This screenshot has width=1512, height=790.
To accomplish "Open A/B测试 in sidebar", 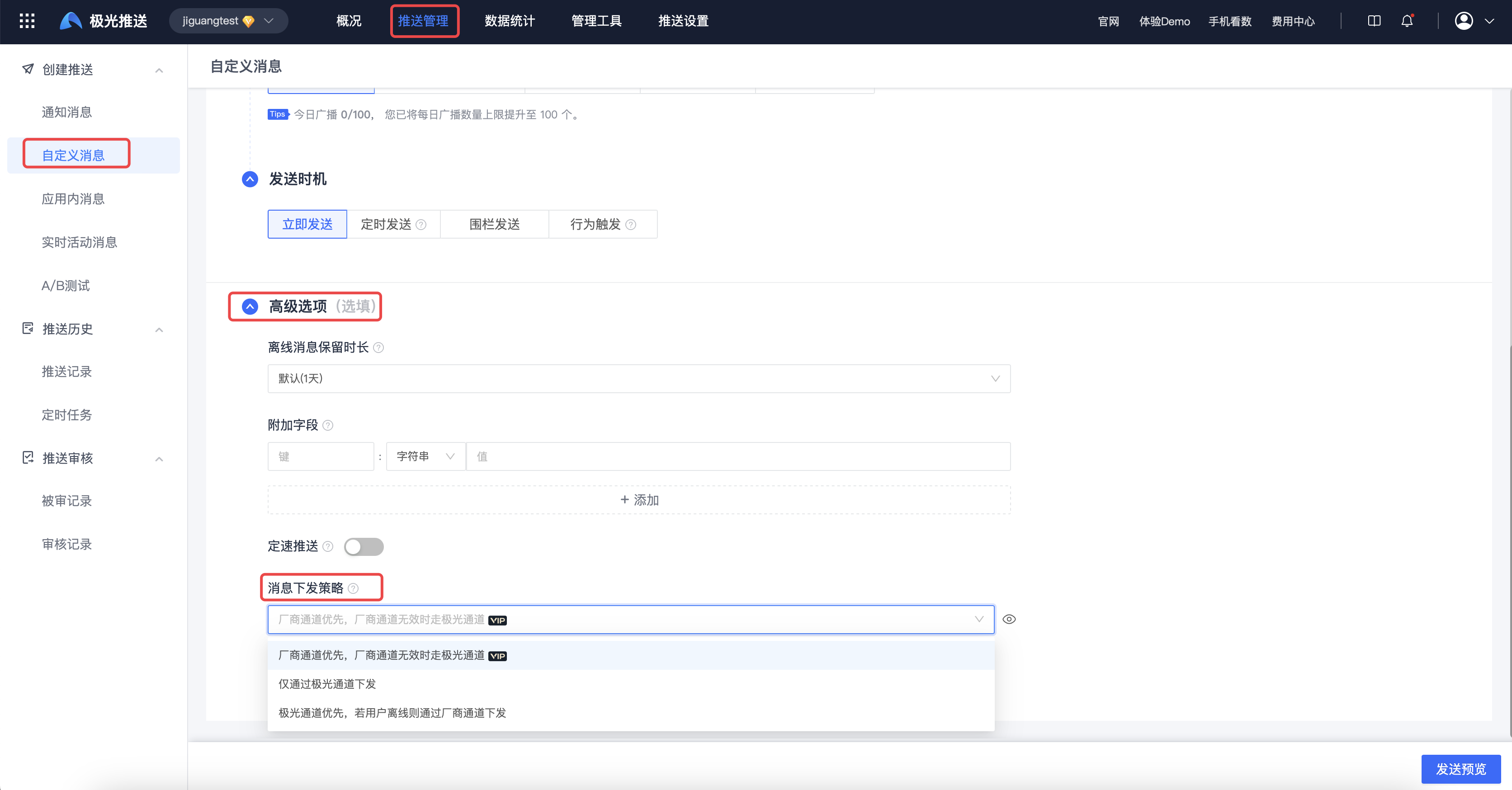I will (66, 286).
